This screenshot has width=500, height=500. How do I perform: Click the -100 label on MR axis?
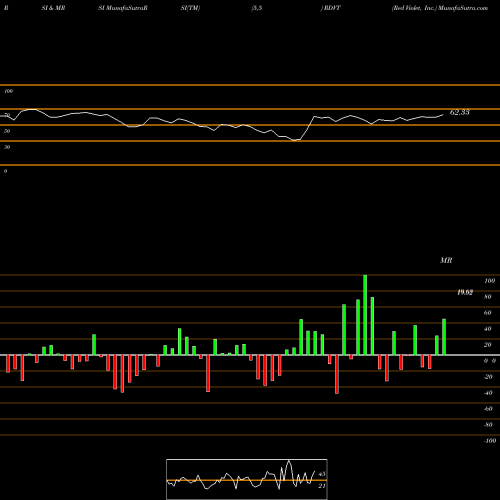(x=490, y=441)
